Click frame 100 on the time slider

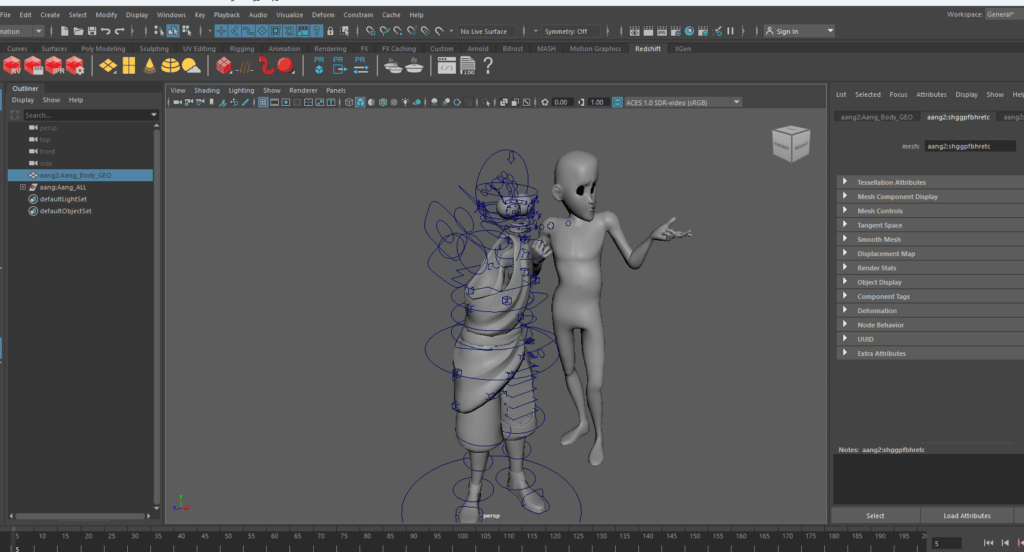click(x=462, y=536)
